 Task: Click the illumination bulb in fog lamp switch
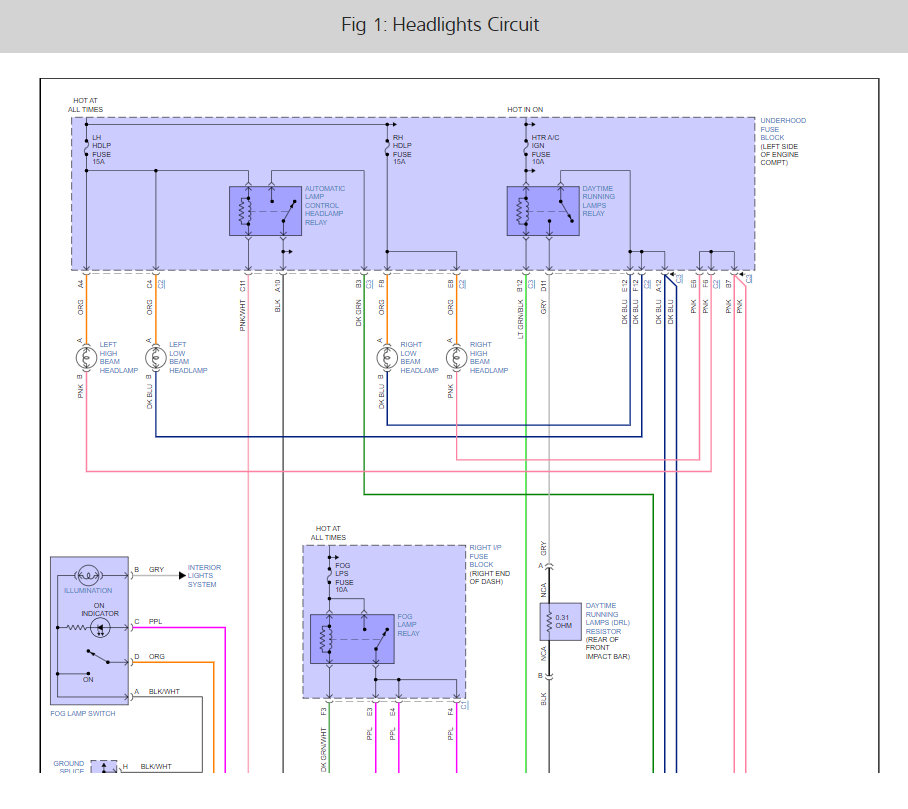tap(89, 576)
